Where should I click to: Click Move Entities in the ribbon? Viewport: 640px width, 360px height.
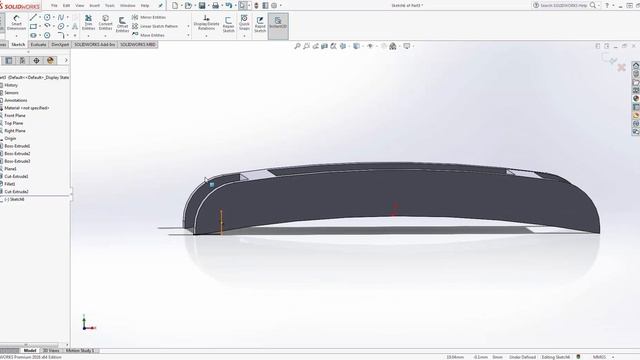pyautogui.click(x=148, y=35)
